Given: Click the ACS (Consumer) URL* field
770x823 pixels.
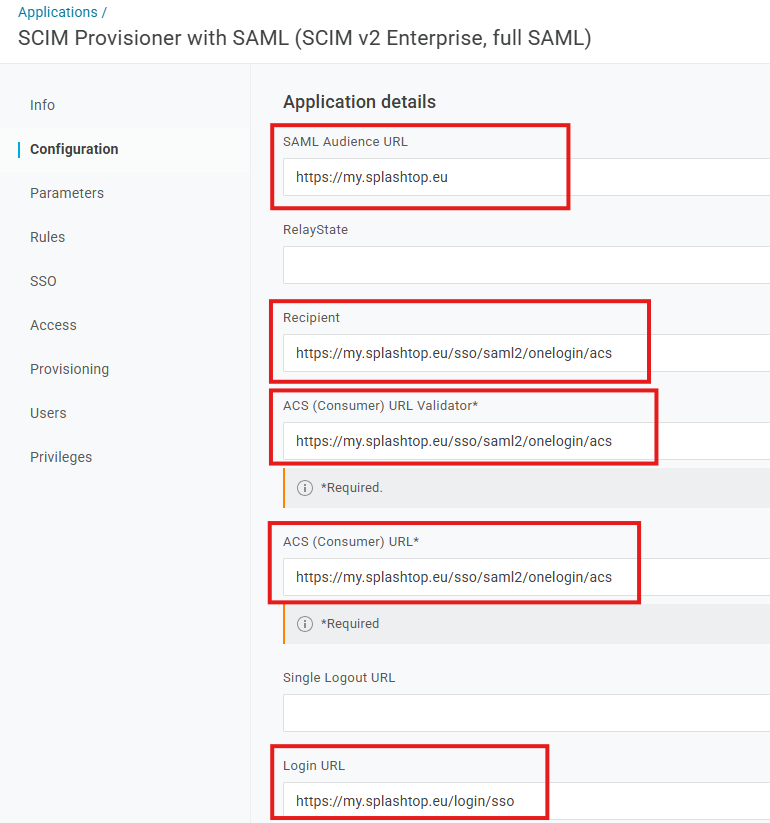Looking at the screenshot, I should coord(526,577).
